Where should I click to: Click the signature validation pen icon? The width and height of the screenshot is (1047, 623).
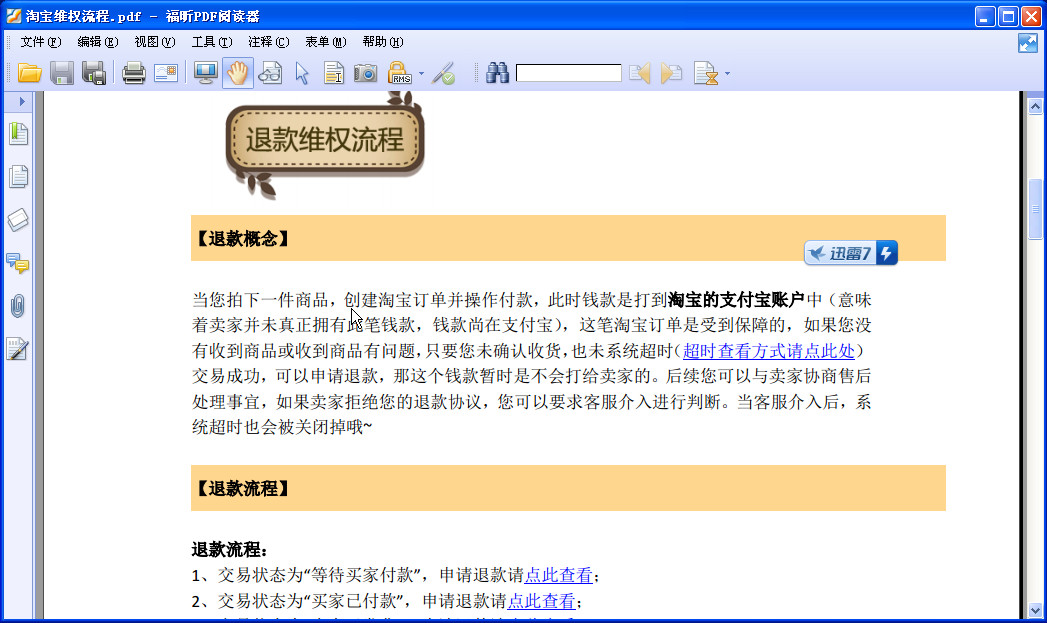point(443,73)
